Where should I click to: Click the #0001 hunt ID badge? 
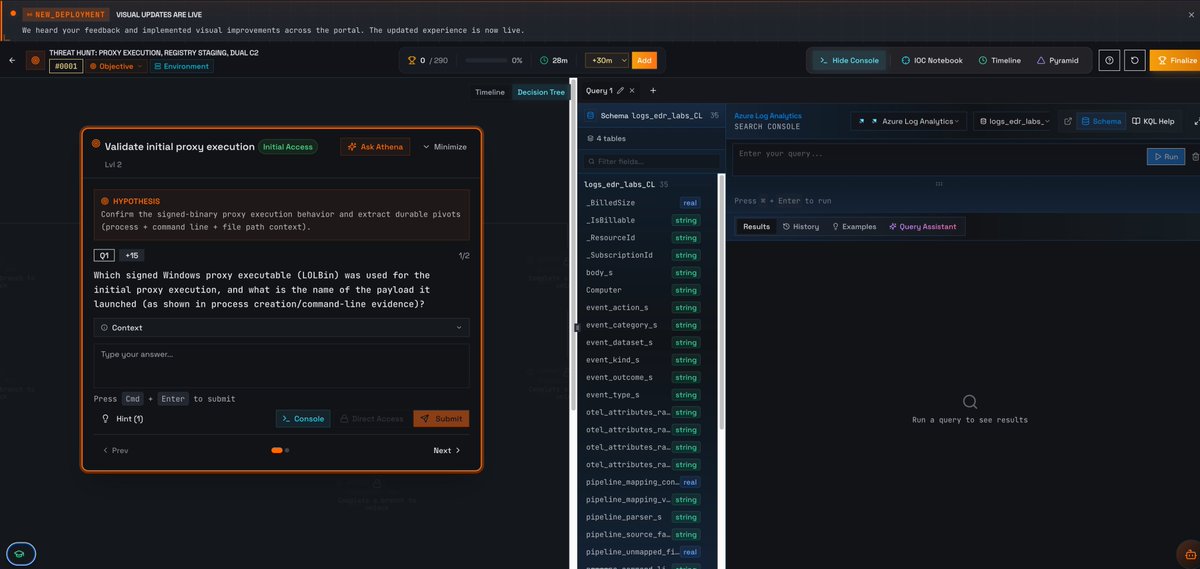66,66
